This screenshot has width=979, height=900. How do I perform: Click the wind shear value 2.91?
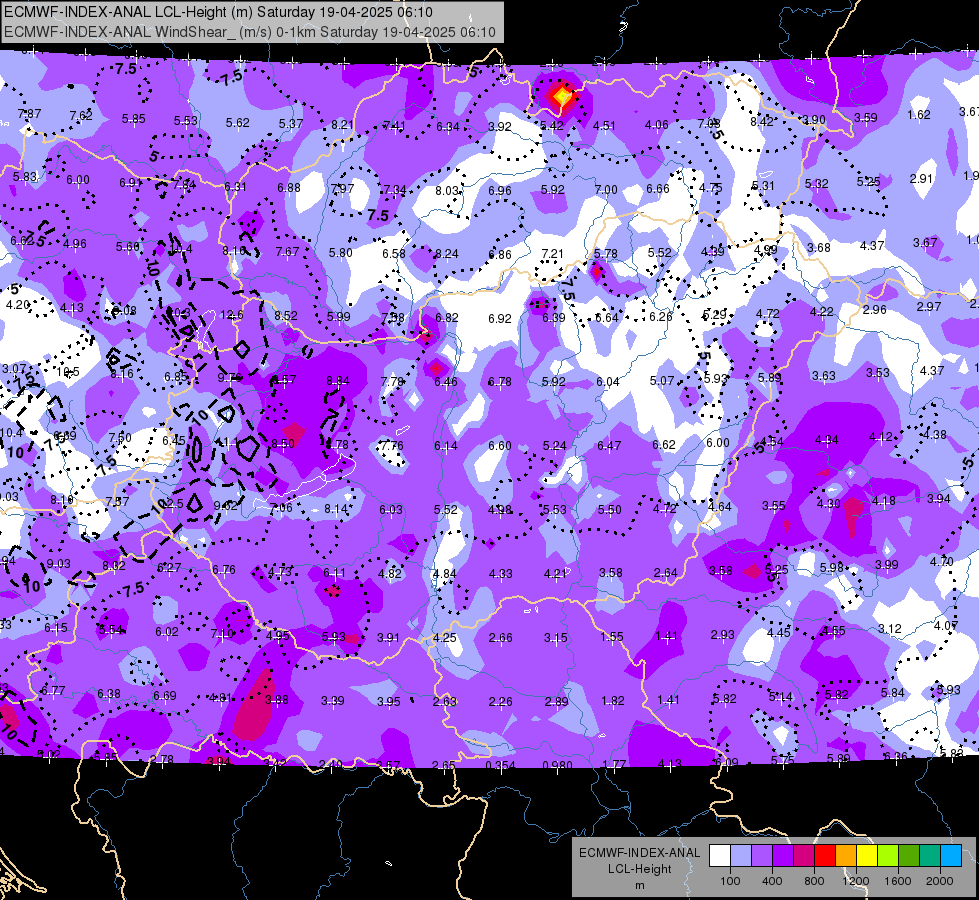921,179
